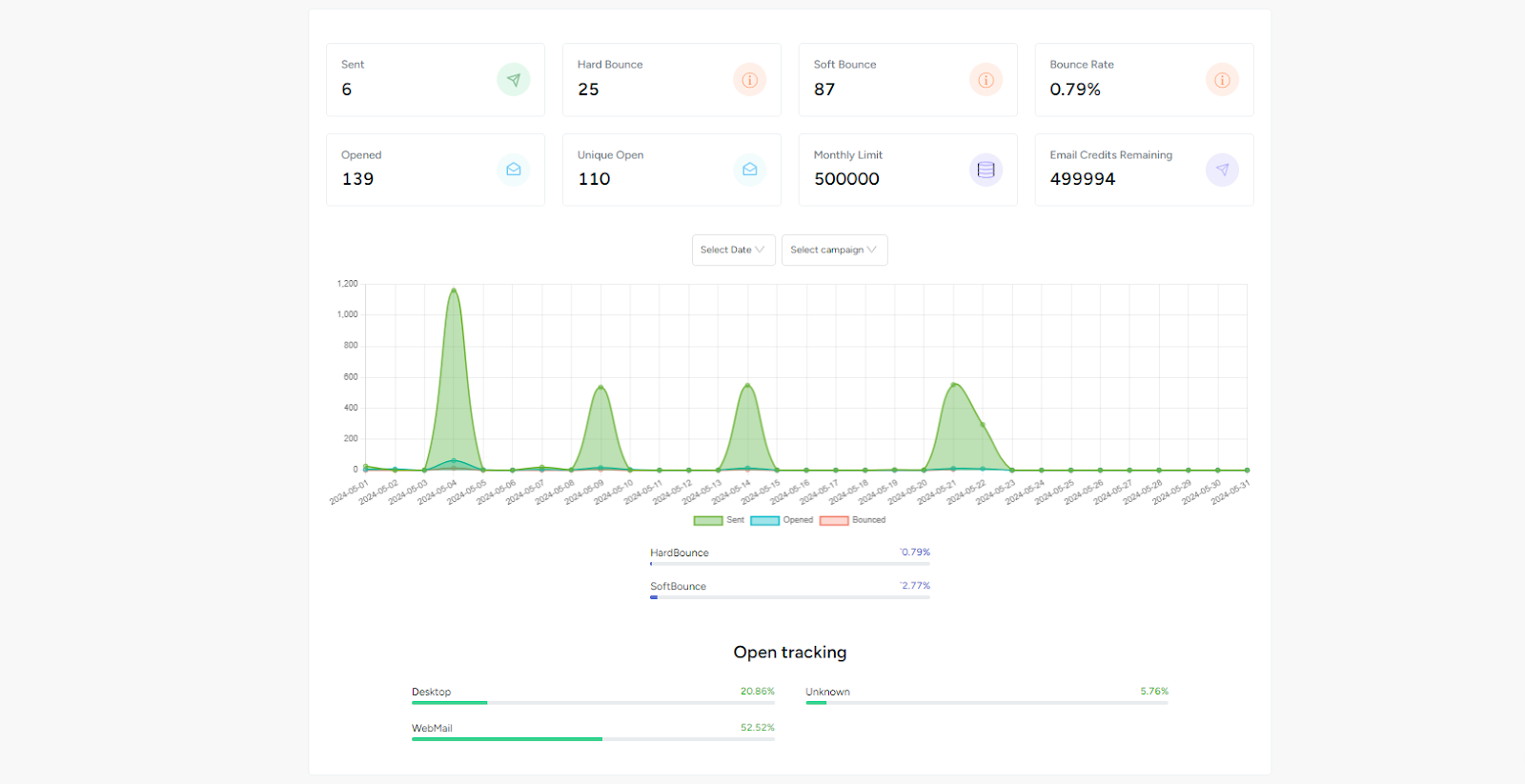1525x784 pixels.
Task: Click the Unique Open label
Action: click(610, 155)
